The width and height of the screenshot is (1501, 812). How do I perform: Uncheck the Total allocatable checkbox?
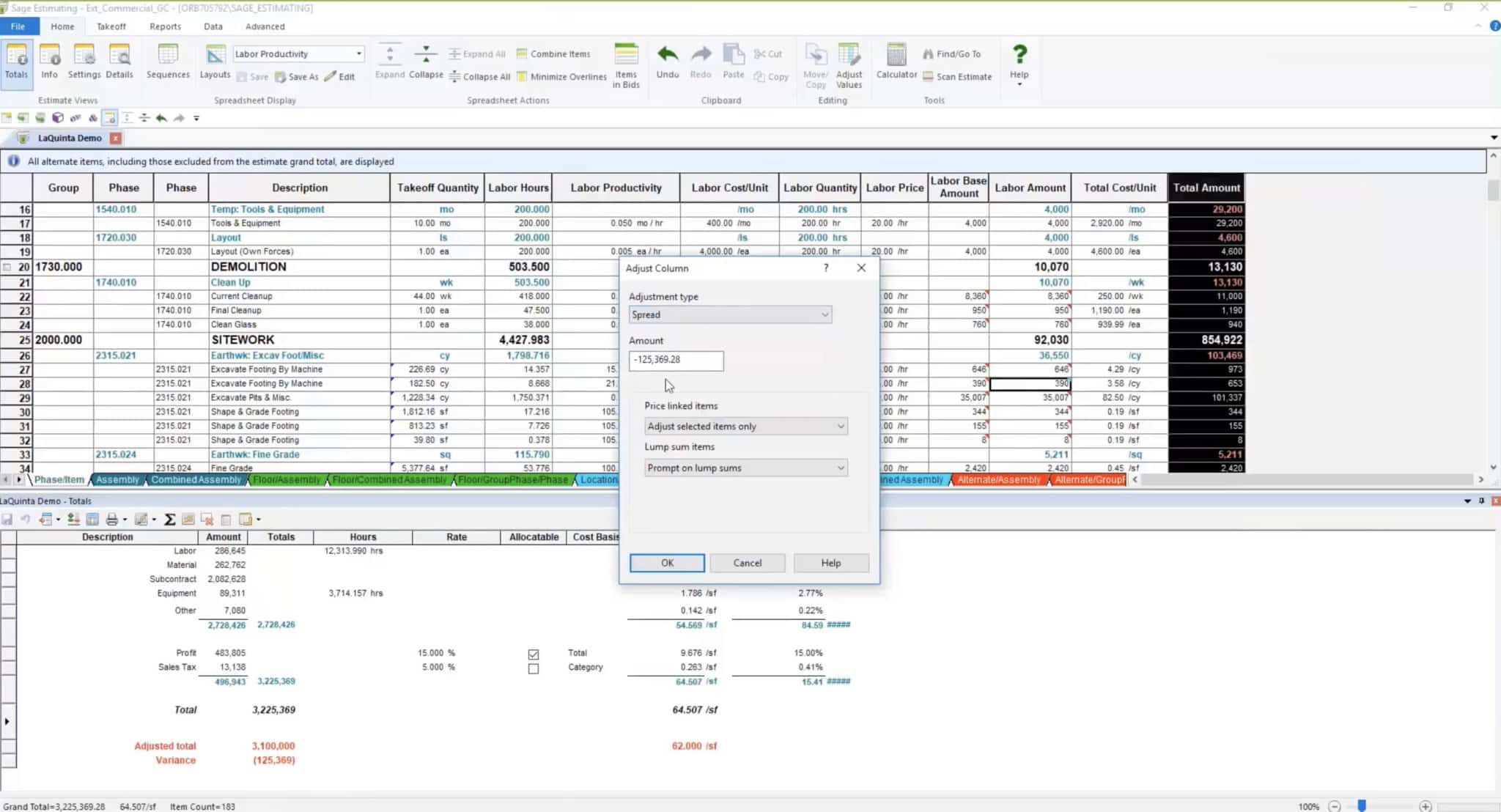click(x=534, y=654)
